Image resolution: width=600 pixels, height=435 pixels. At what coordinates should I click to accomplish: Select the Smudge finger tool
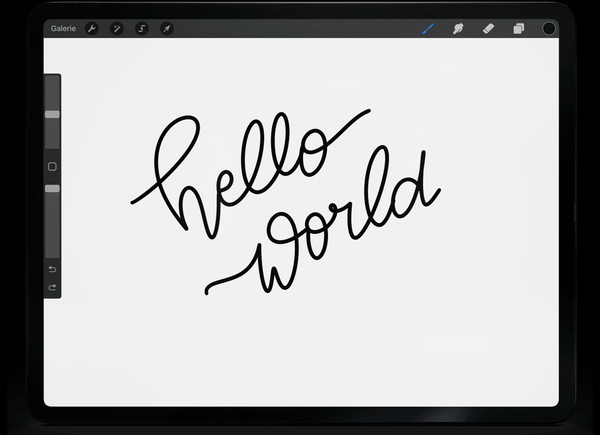(x=458, y=28)
